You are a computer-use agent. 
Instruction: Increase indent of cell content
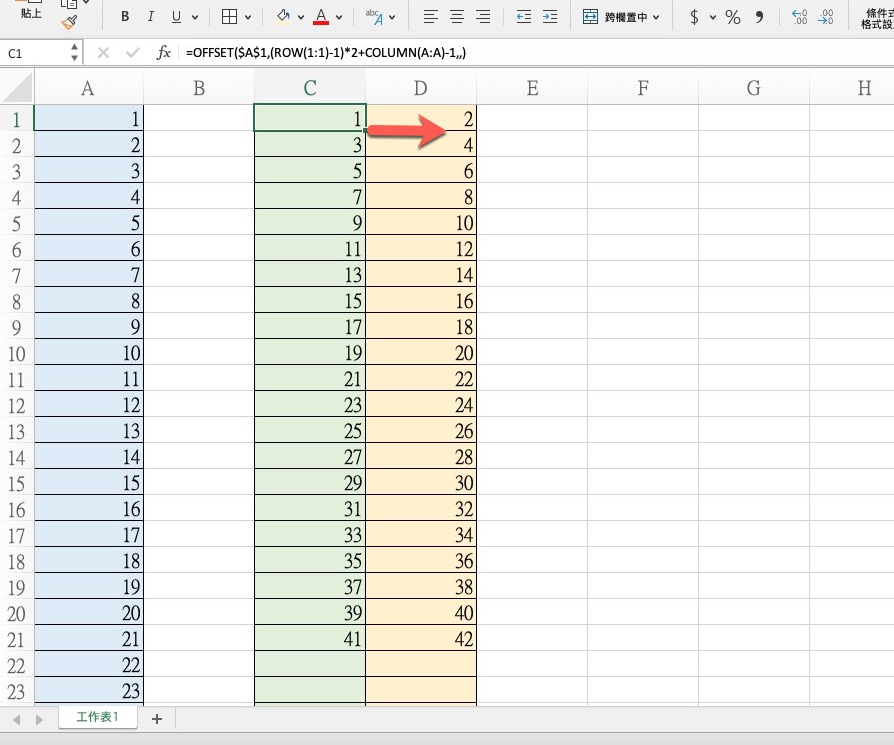click(x=549, y=17)
